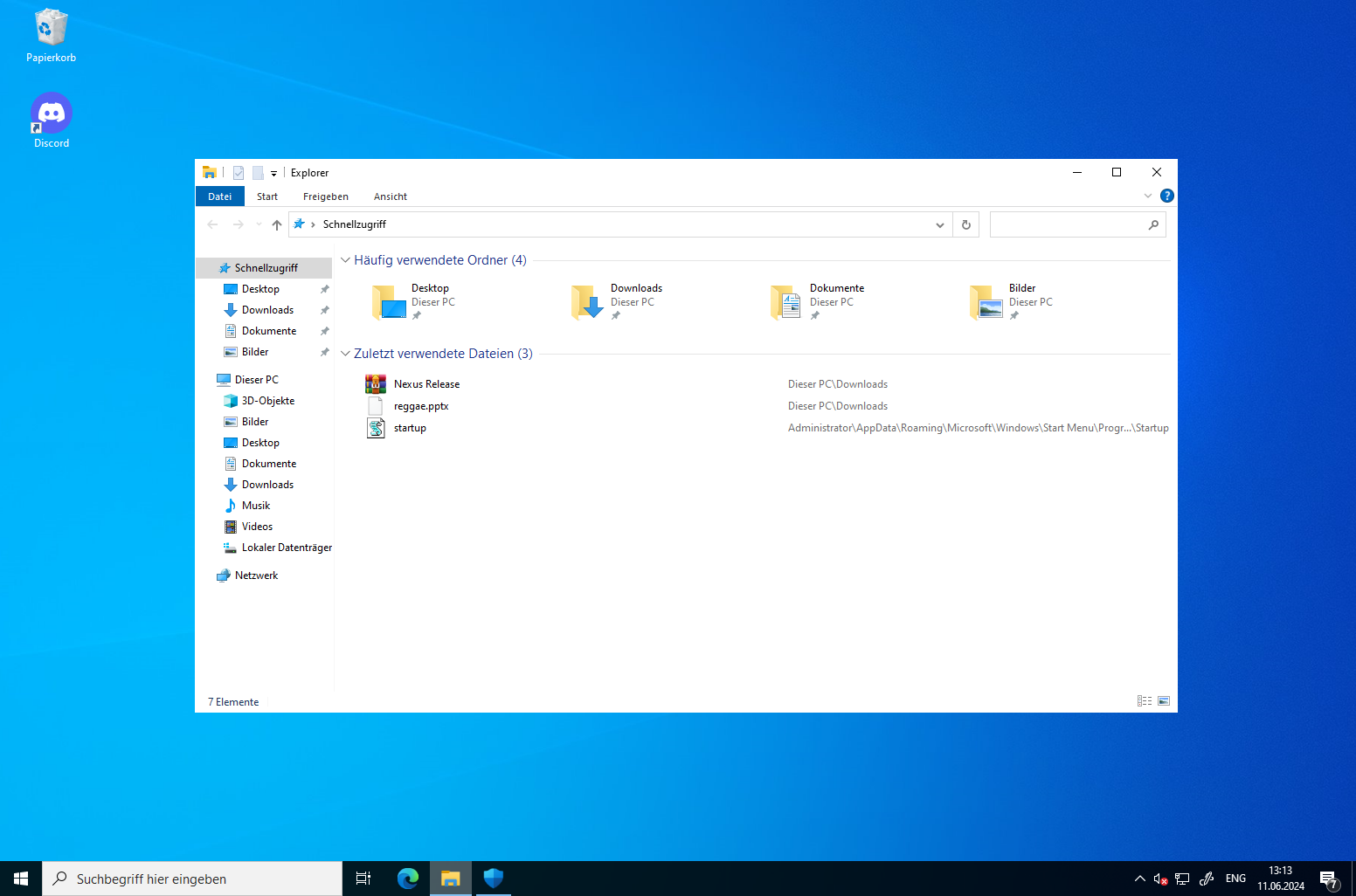Click the Properties quick access toolbar icon
The image size is (1356, 896).
point(239,173)
